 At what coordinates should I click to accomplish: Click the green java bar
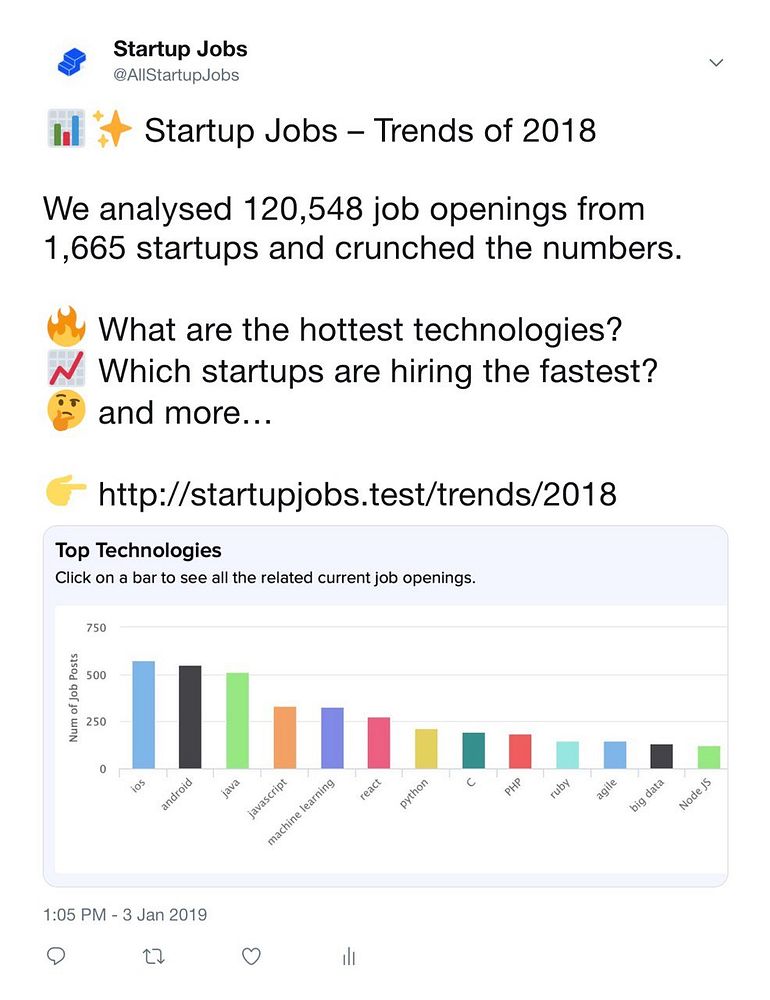click(237, 720)
